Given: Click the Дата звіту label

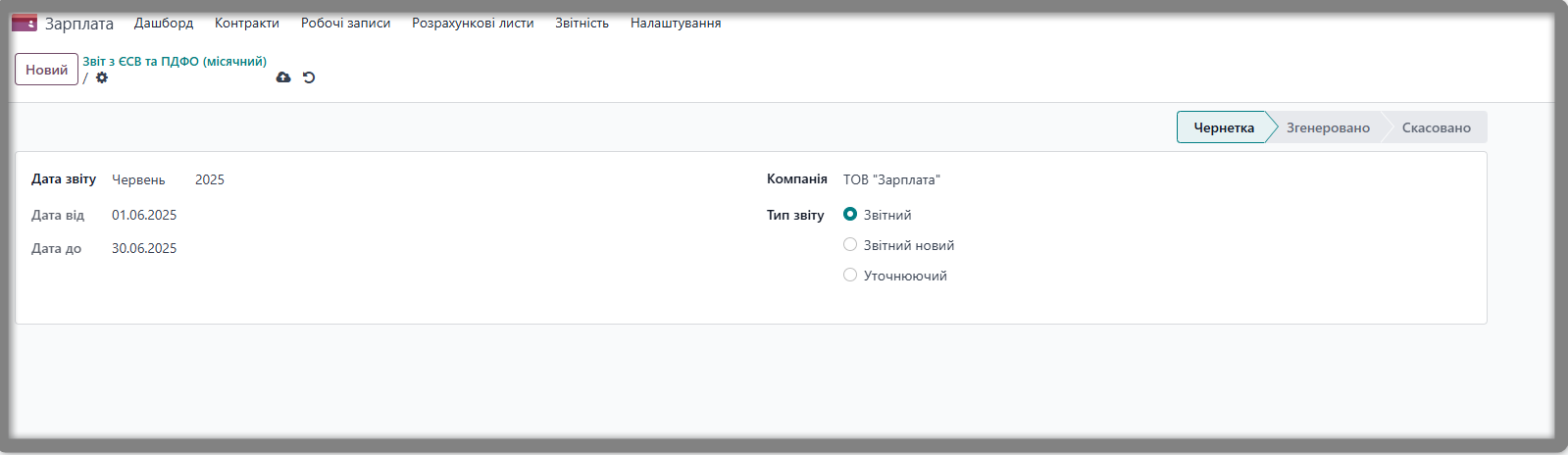Looking at the screenshot, I should tap(64, 178).
